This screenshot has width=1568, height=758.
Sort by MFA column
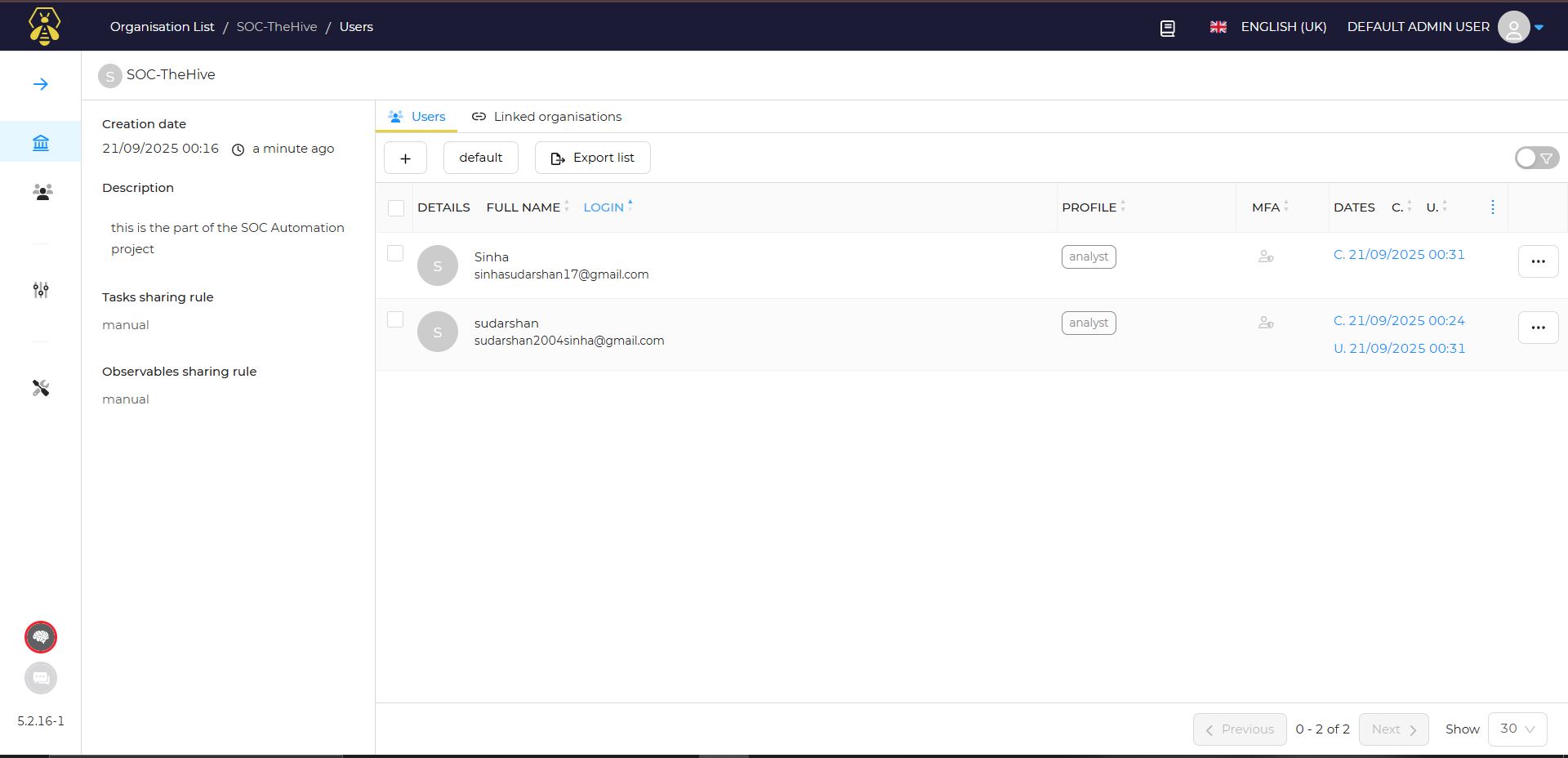(x=1270, y=207)
